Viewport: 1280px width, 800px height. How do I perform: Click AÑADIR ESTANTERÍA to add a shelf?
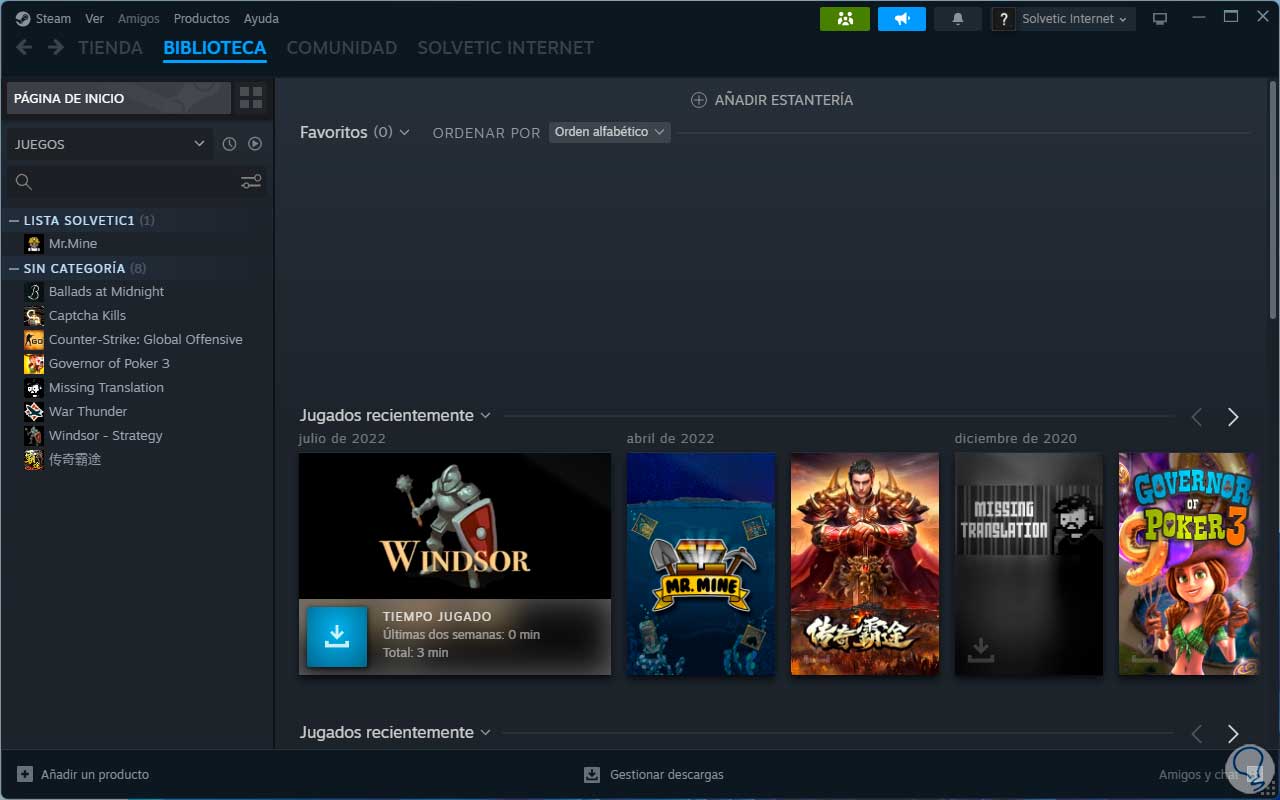[772, 100]
